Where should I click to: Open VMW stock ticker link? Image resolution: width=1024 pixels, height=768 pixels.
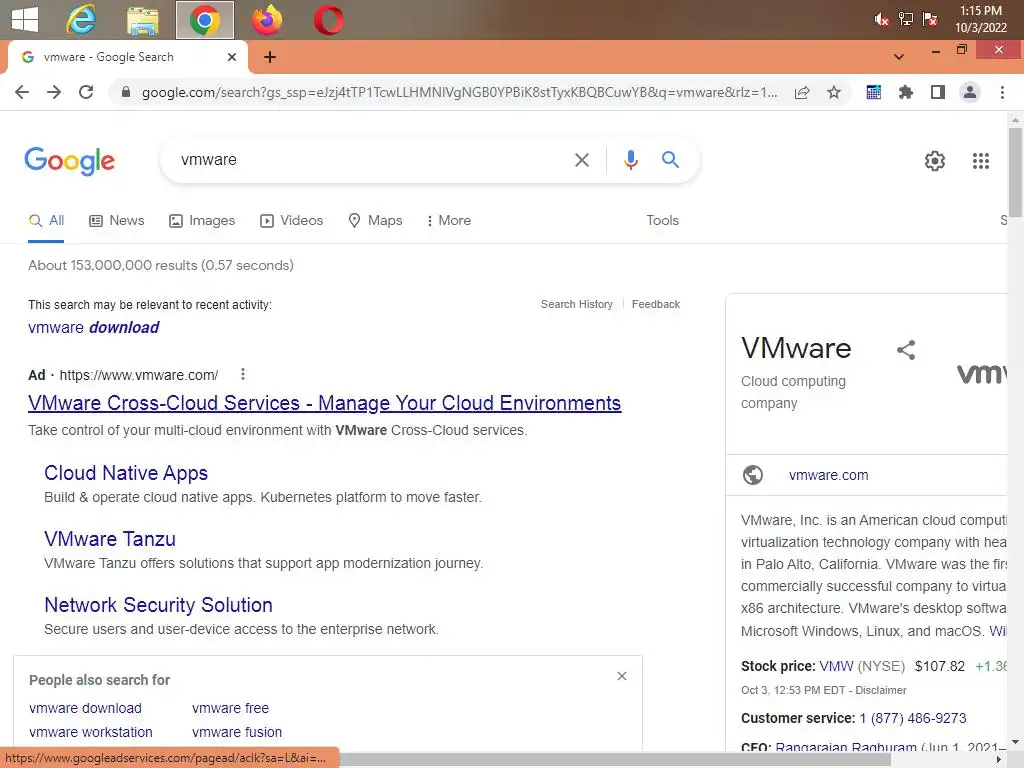(x=836, y=666)
